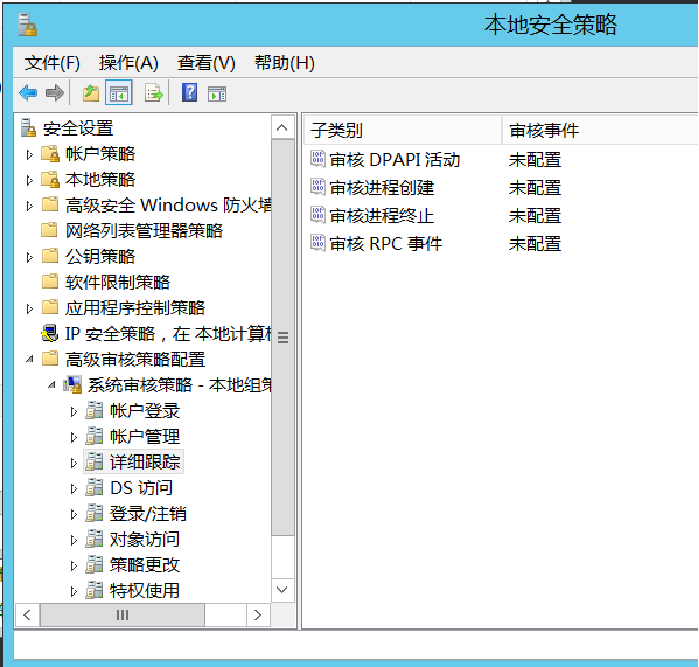The width and height of the screenshot is (699, 667).
Task: Click tree horizontal scroll-right arrow
Action: [x=258, y=615]
